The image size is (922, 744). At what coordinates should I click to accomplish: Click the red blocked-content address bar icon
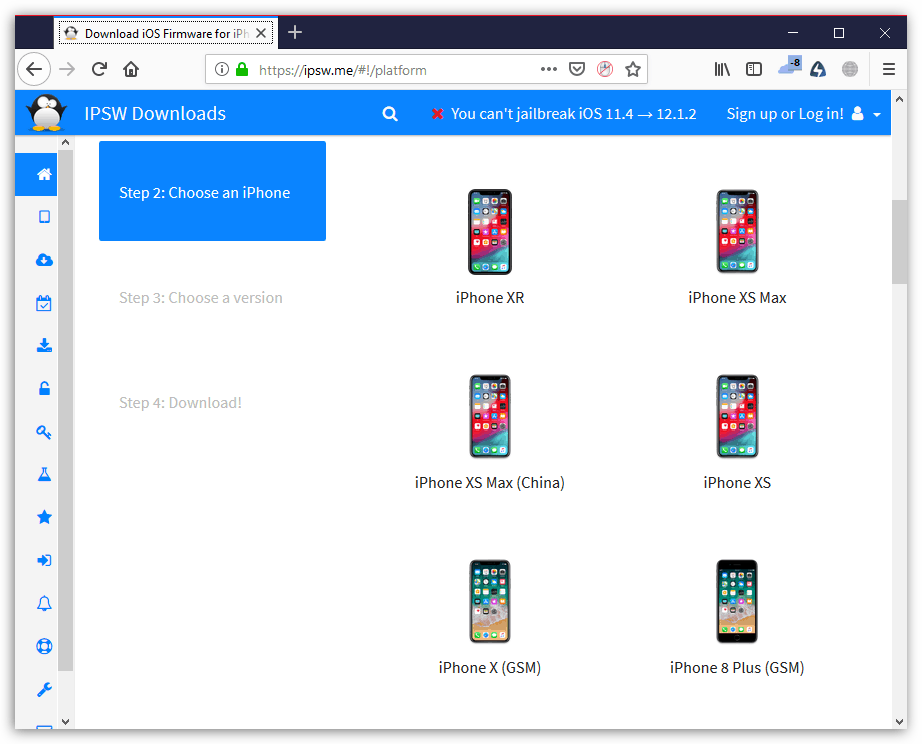pyautogui.click(x=605, y=69)
